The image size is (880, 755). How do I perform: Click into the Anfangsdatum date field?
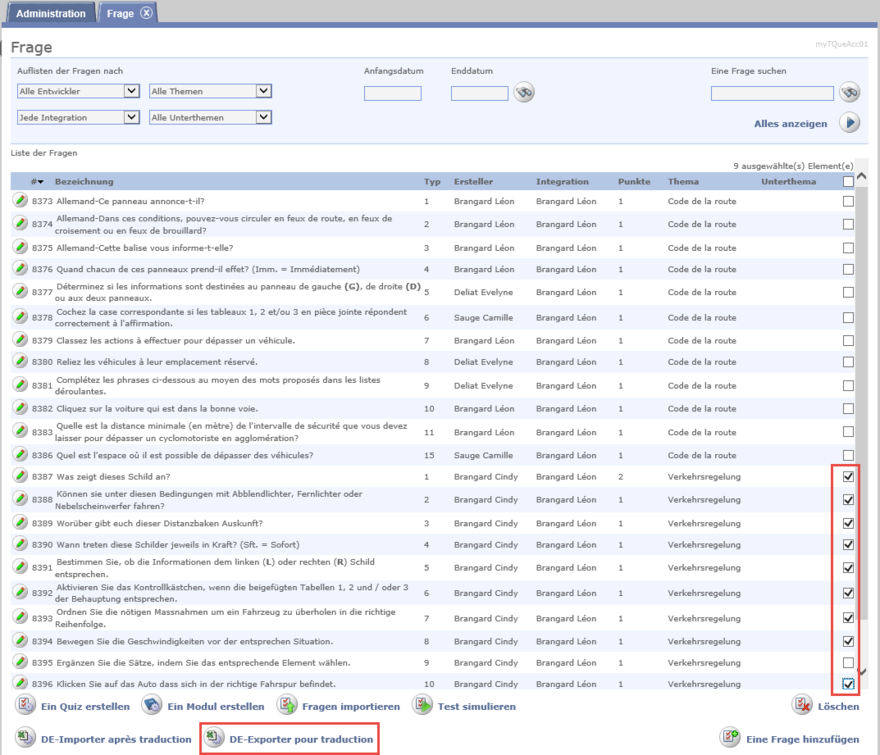[x=392, y=94]
